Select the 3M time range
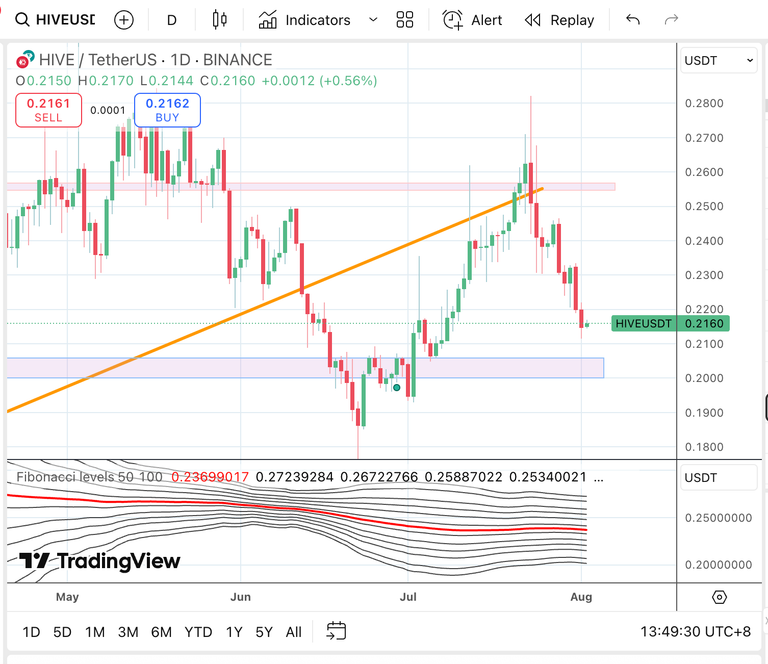The image size is (768, 664). coord(128,632)
